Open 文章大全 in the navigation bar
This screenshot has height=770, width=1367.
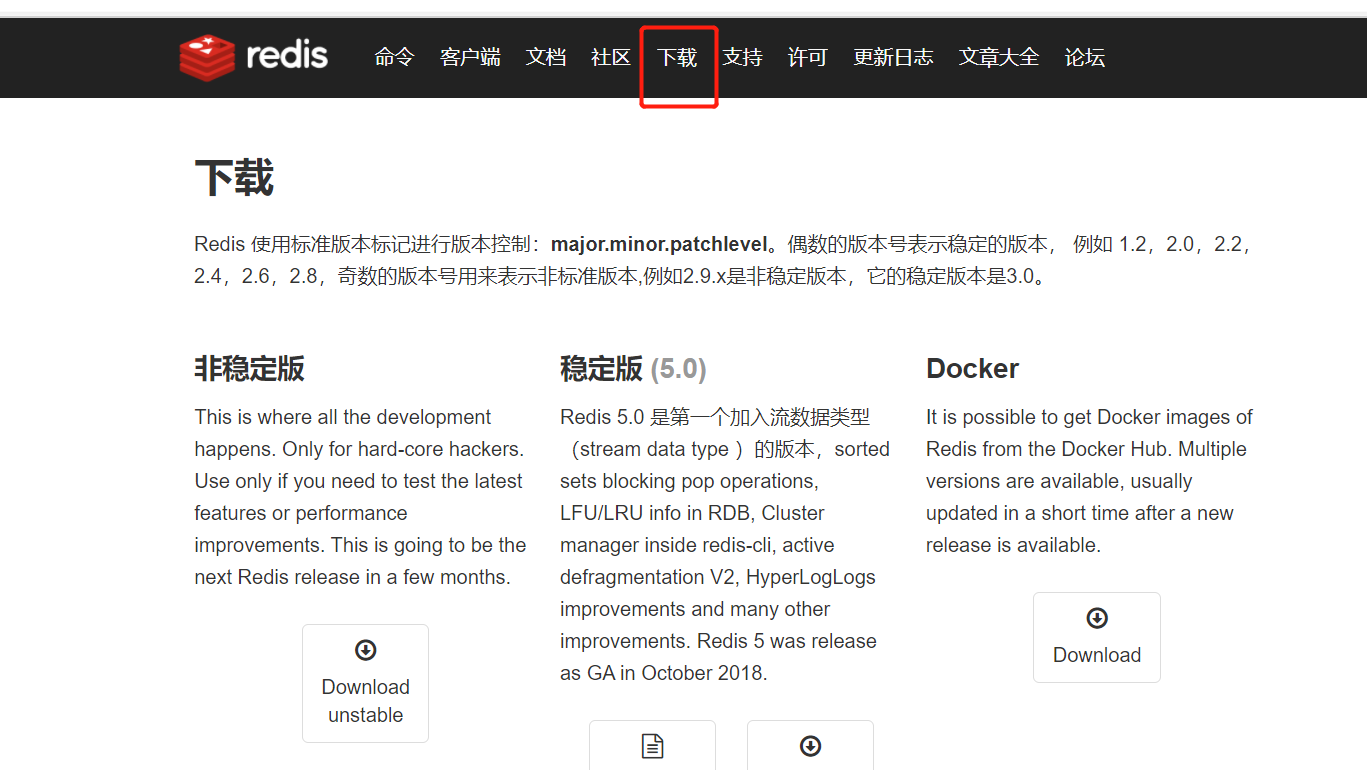tap(999, 57)
